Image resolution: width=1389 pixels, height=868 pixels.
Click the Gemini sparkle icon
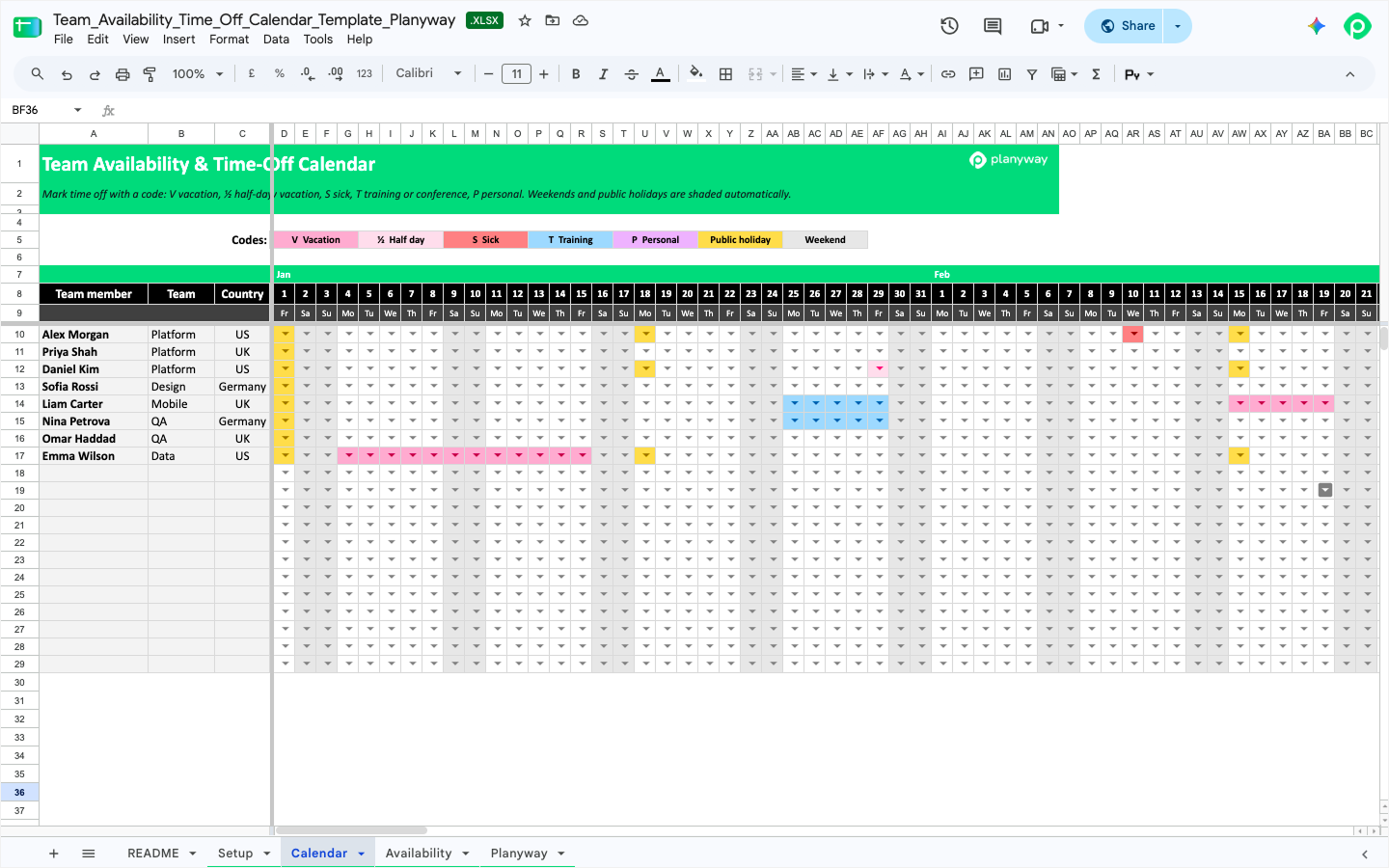(x=1317, y=26)
